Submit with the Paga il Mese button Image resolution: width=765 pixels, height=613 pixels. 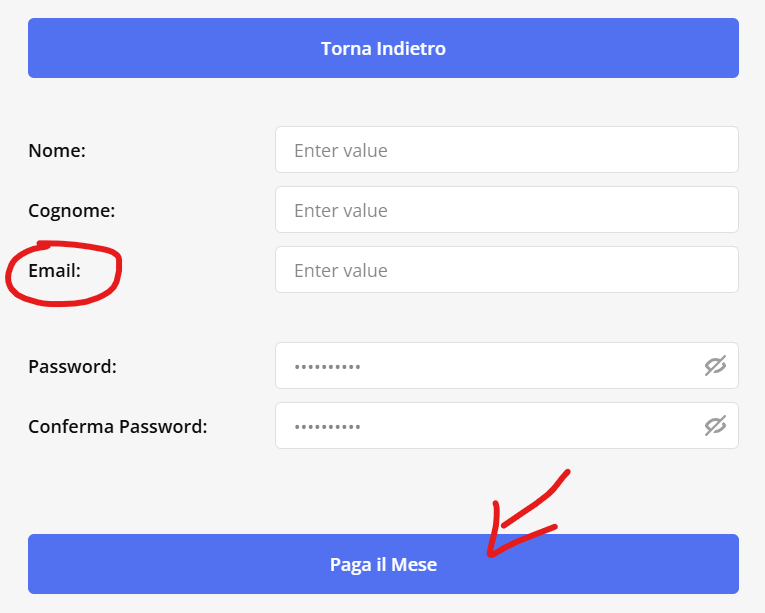point(383,564)
